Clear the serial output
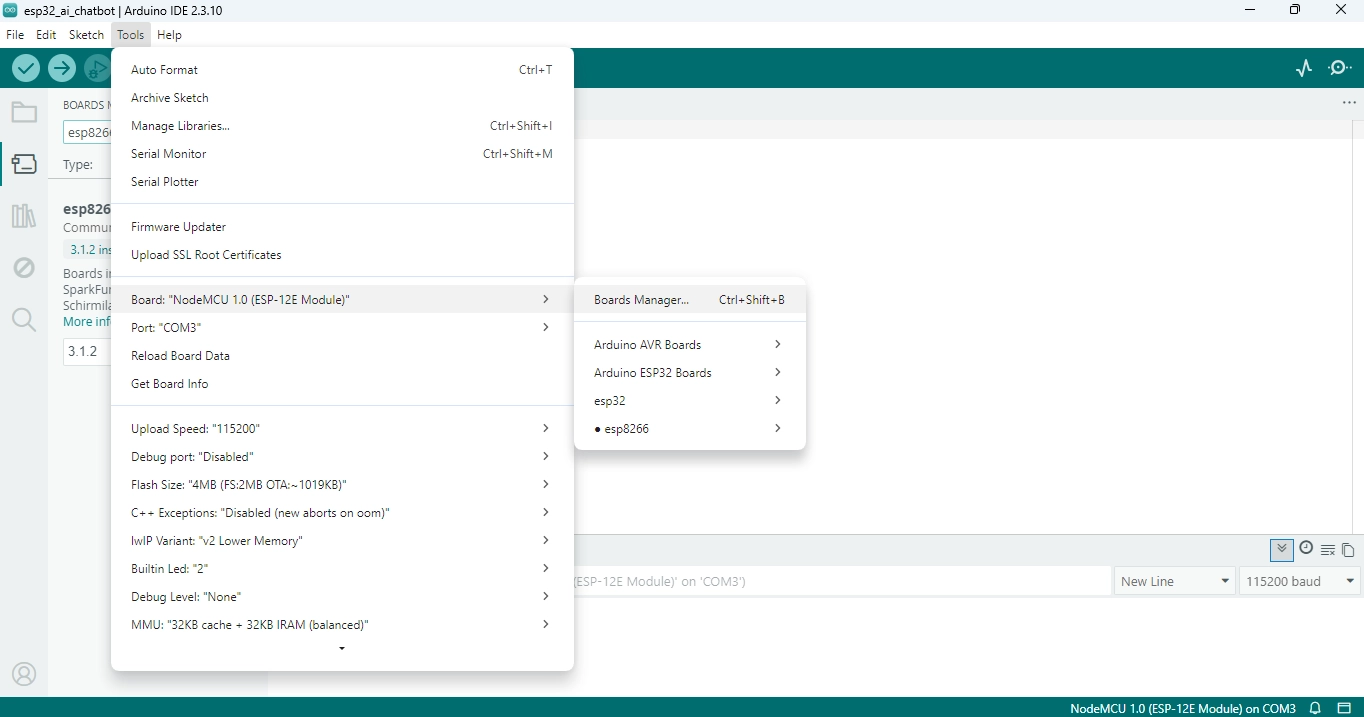The height and width of the screenshot is (717, 1364). 1328,550
